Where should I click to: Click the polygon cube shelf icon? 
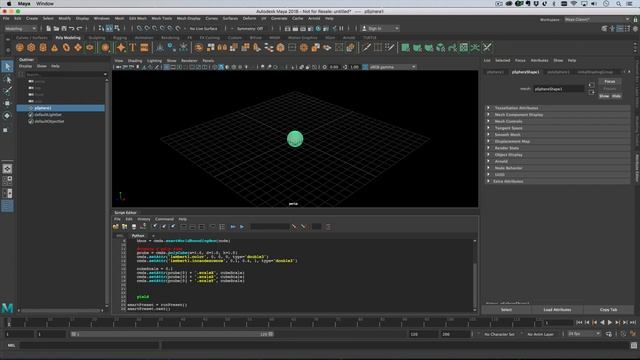coord(31,47)
